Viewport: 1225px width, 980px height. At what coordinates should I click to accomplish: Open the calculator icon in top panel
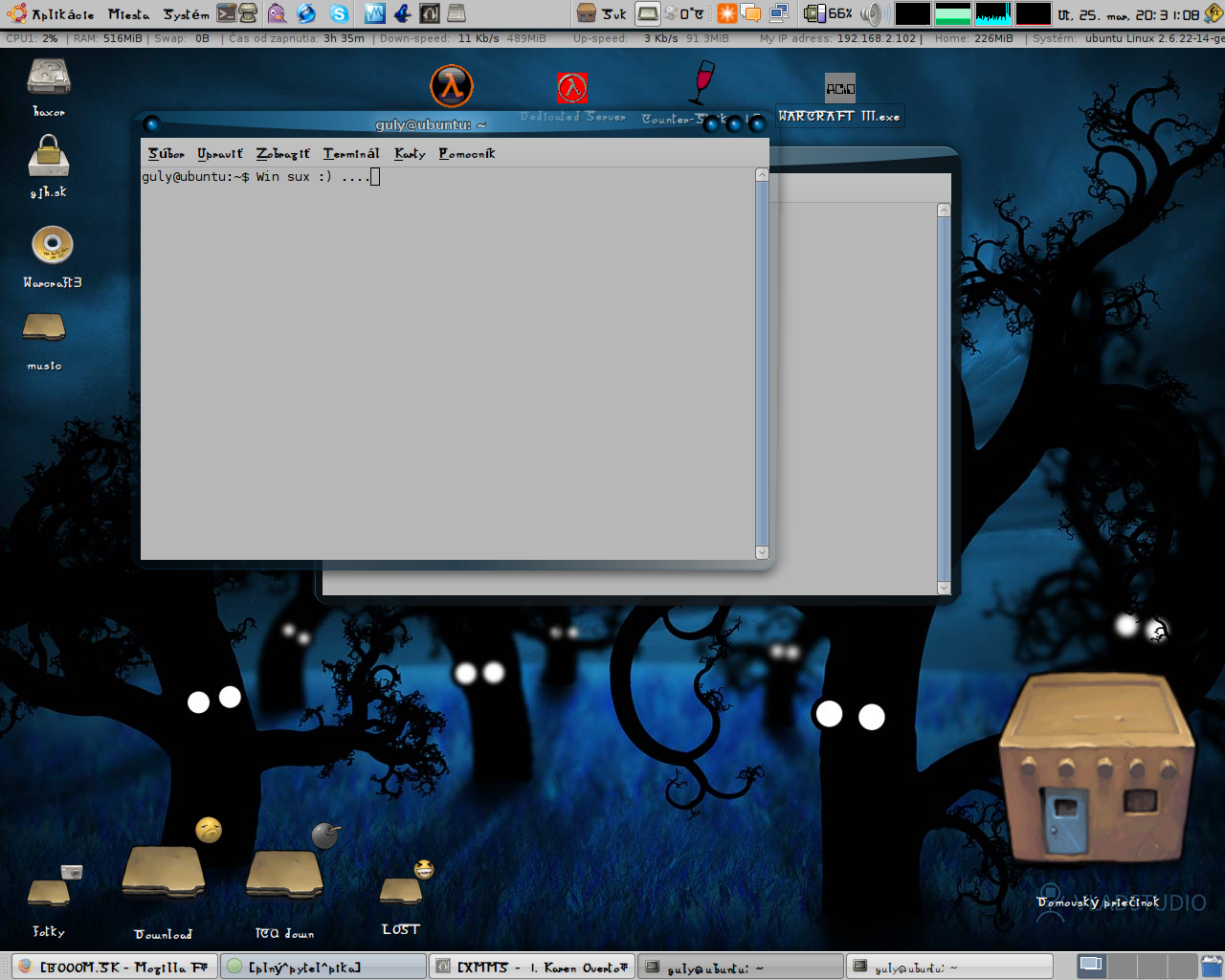coord(457,13)
